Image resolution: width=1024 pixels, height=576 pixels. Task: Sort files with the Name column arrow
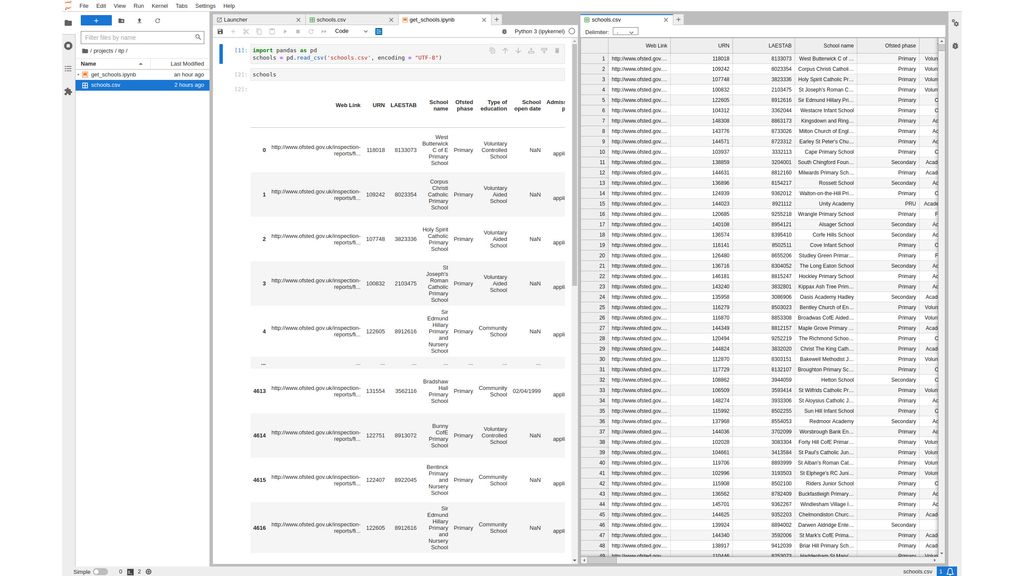140,63
